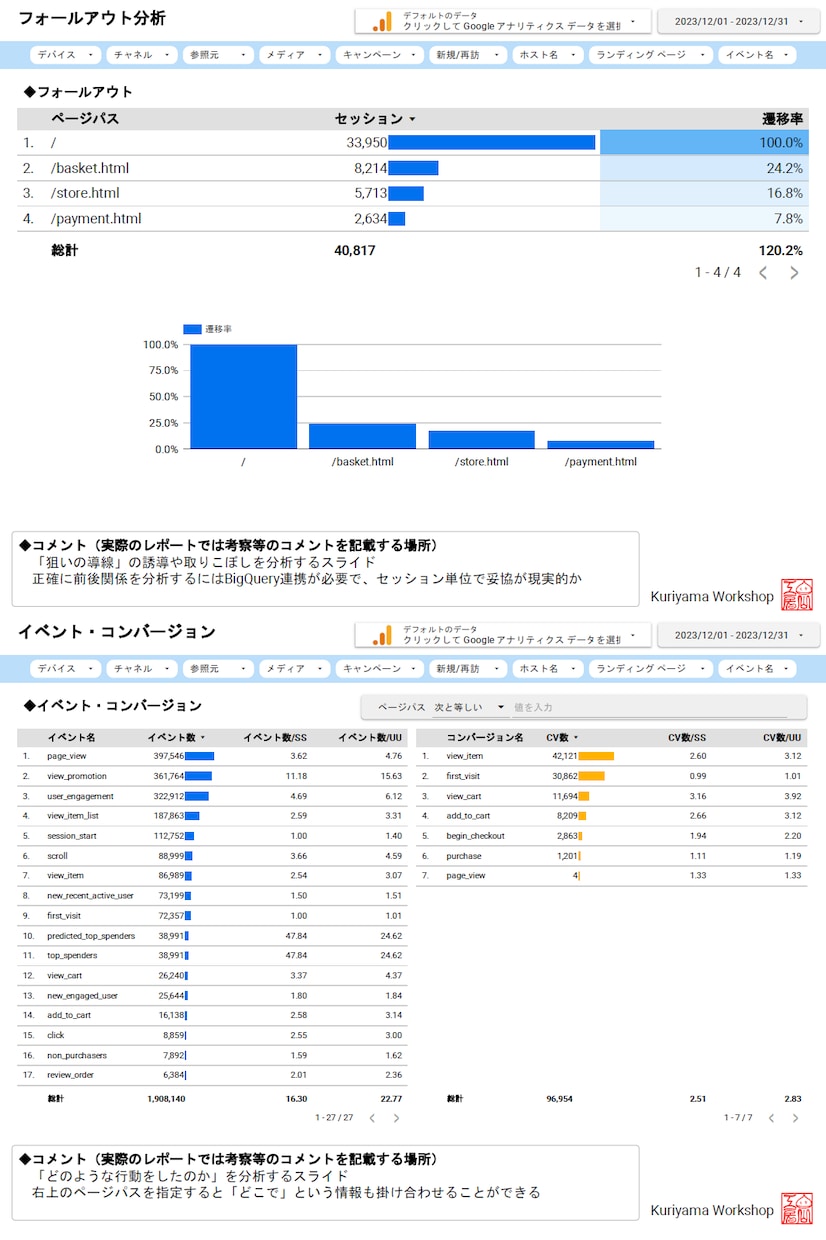This screenshot has height=1240, width=826.
Task: Select /payment.html row in フォールアウト table
Action: pyautogui.click(x=413, y=219)
